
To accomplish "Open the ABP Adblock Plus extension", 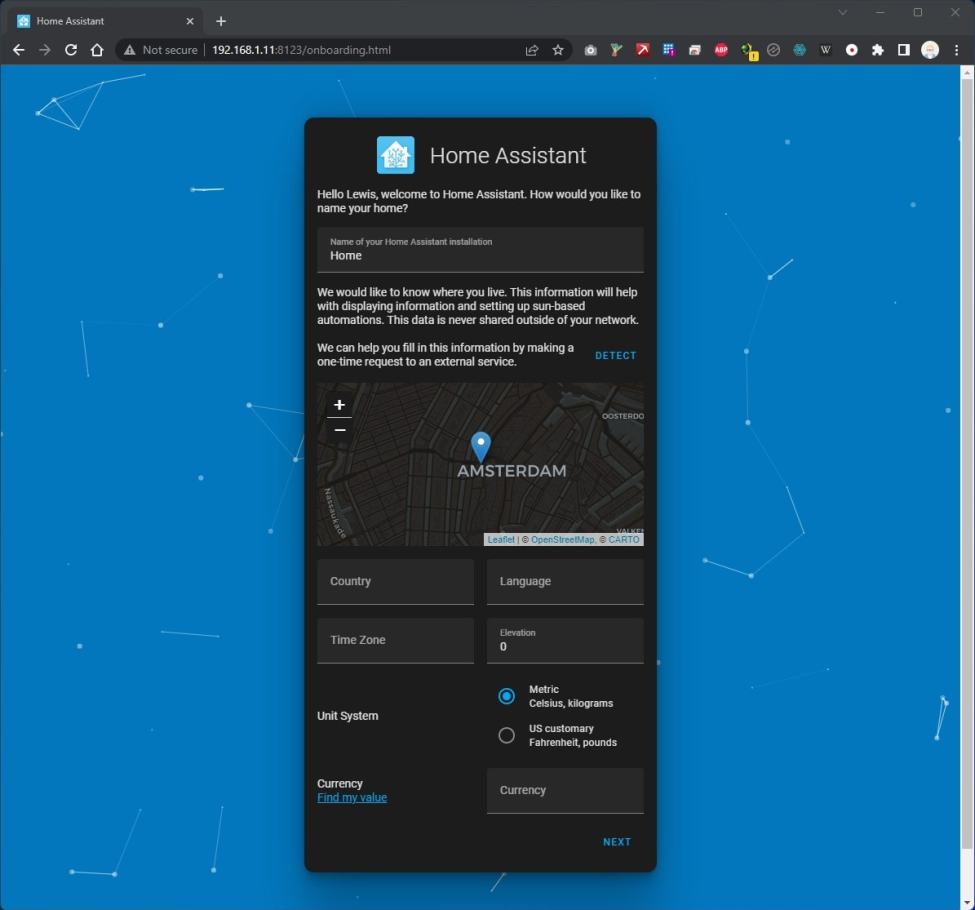I will pyautogui.click(x=721, y=50).
